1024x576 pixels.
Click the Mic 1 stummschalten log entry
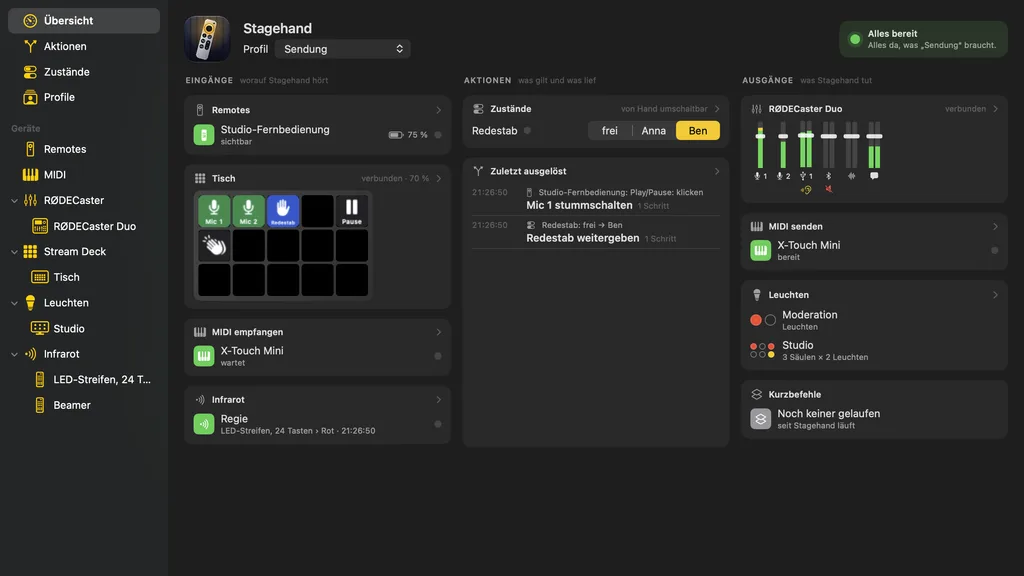[x=596, y=199]
